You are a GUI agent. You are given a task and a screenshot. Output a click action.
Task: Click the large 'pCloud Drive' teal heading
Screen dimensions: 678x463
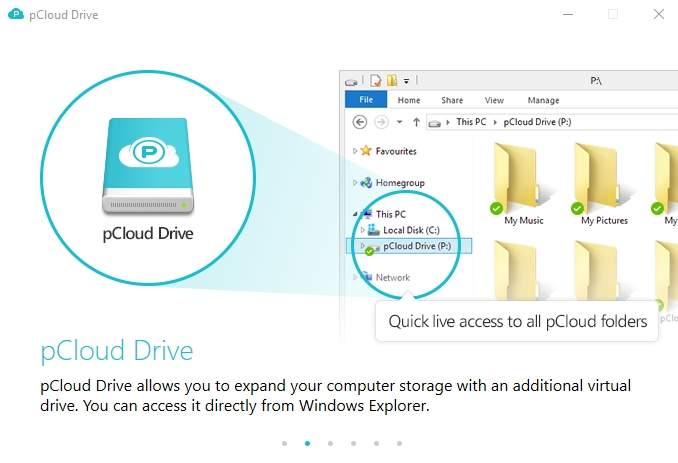tap(117, 351)
